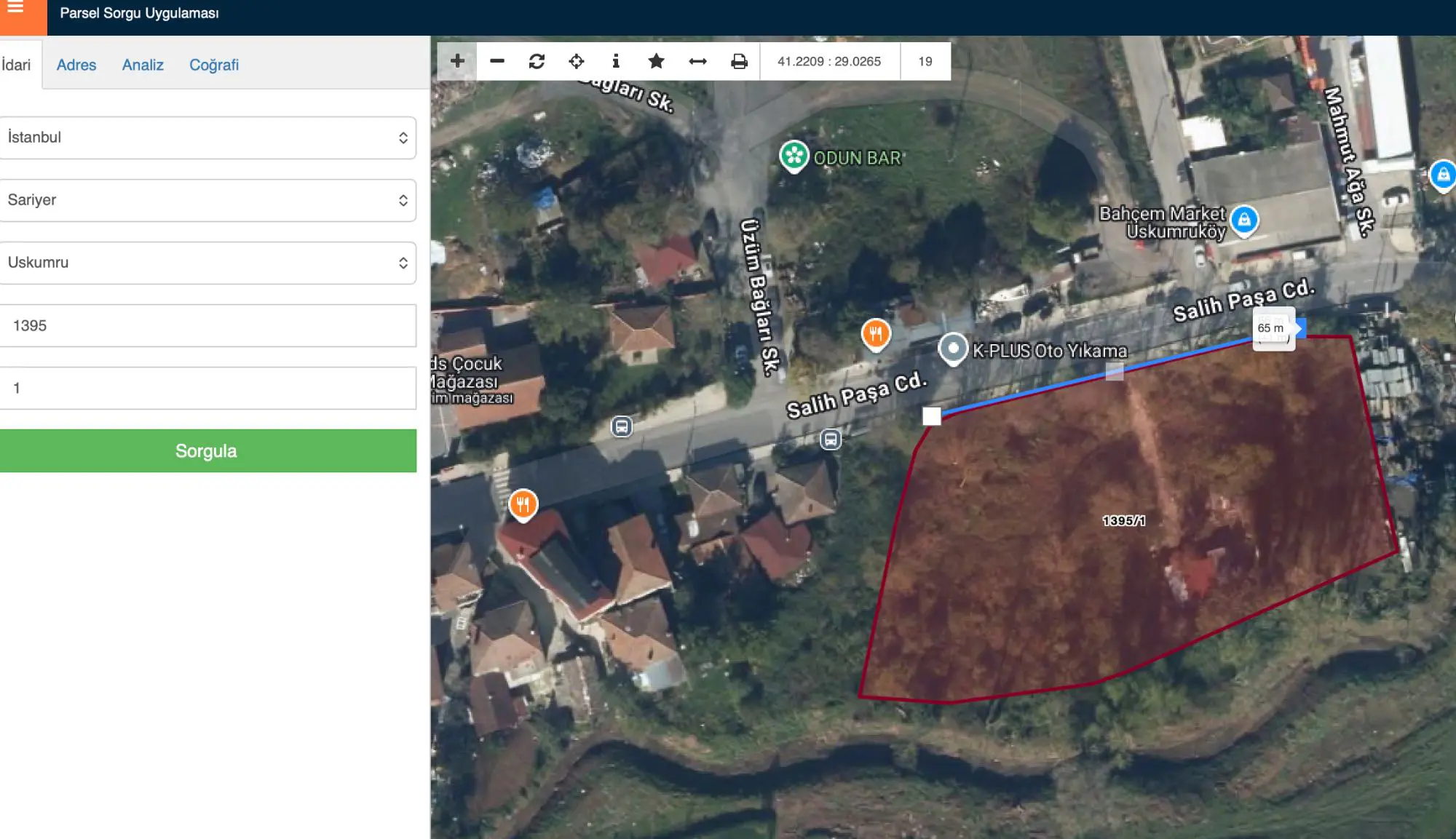Image resolution: width=1456 pixels, height=839 pixels.
Task: Click the white measurement start handle
Action: pyautogui.click(x=932, y=416)
